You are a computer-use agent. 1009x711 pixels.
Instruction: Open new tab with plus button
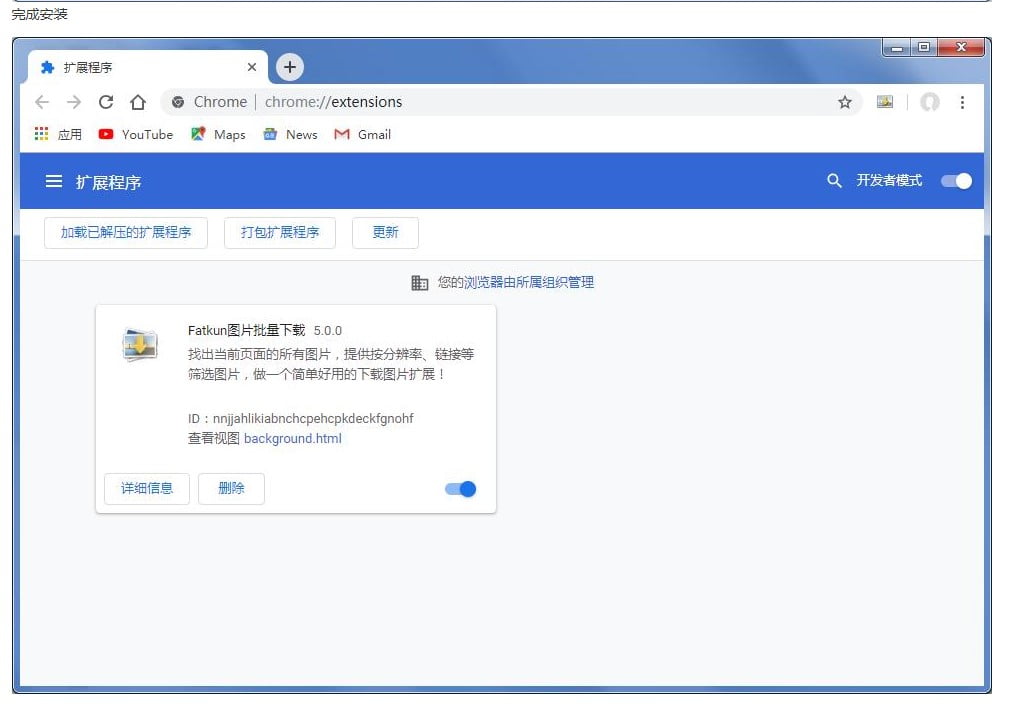point(290,67)
